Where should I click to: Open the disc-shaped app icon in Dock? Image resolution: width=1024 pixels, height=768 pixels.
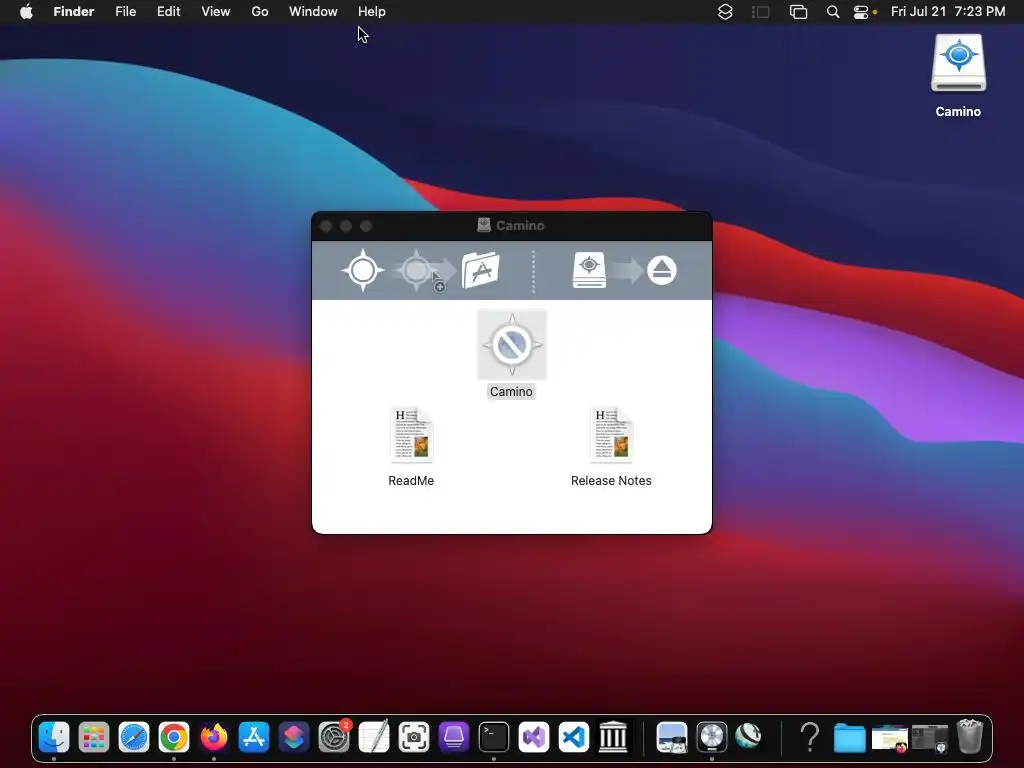coord(712,737)
